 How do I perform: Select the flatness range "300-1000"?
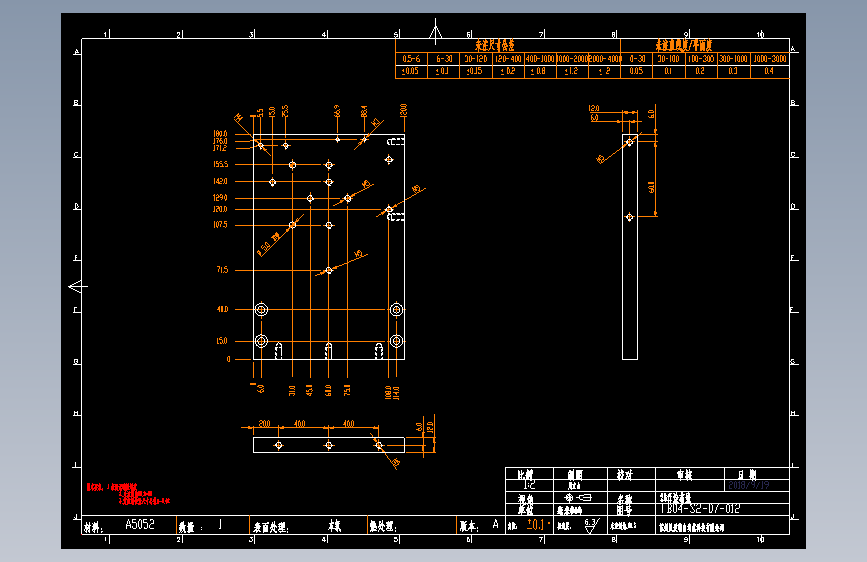pyautogui.click(x=733, y=59)
